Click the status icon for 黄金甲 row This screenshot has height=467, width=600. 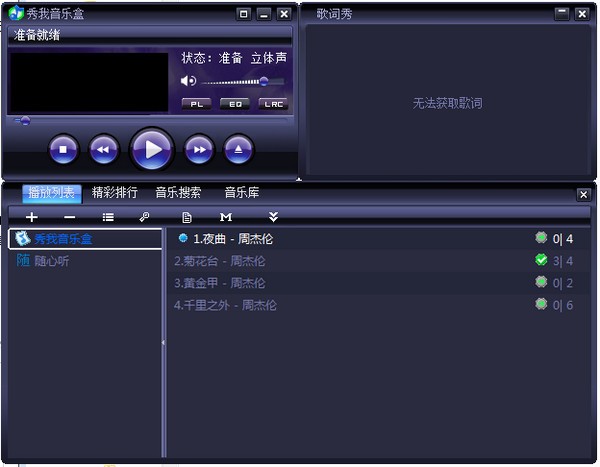click(541, 282)
